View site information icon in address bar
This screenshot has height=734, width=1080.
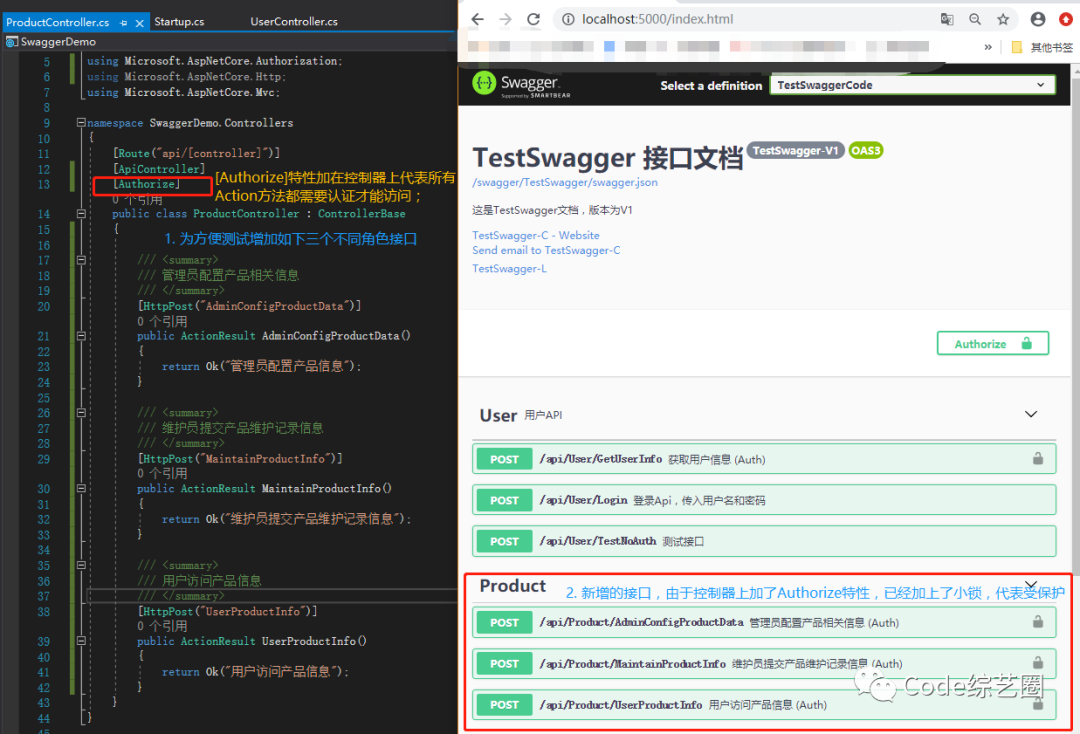pyautogui.click(x=568, y=19)
